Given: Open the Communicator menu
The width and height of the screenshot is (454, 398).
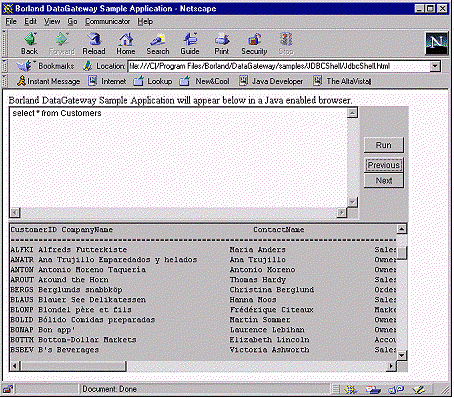Looking at the screenshot, I should [x=107, y=22].
